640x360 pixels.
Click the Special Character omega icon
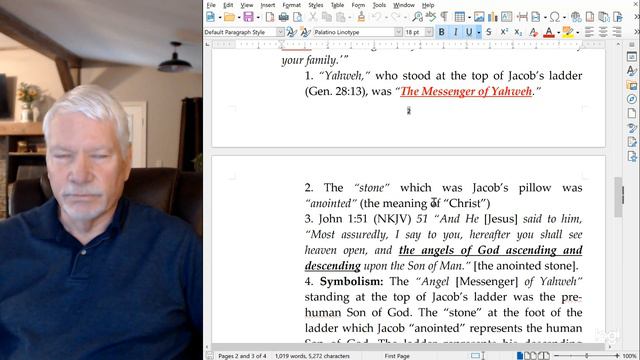tap(554, 17)
